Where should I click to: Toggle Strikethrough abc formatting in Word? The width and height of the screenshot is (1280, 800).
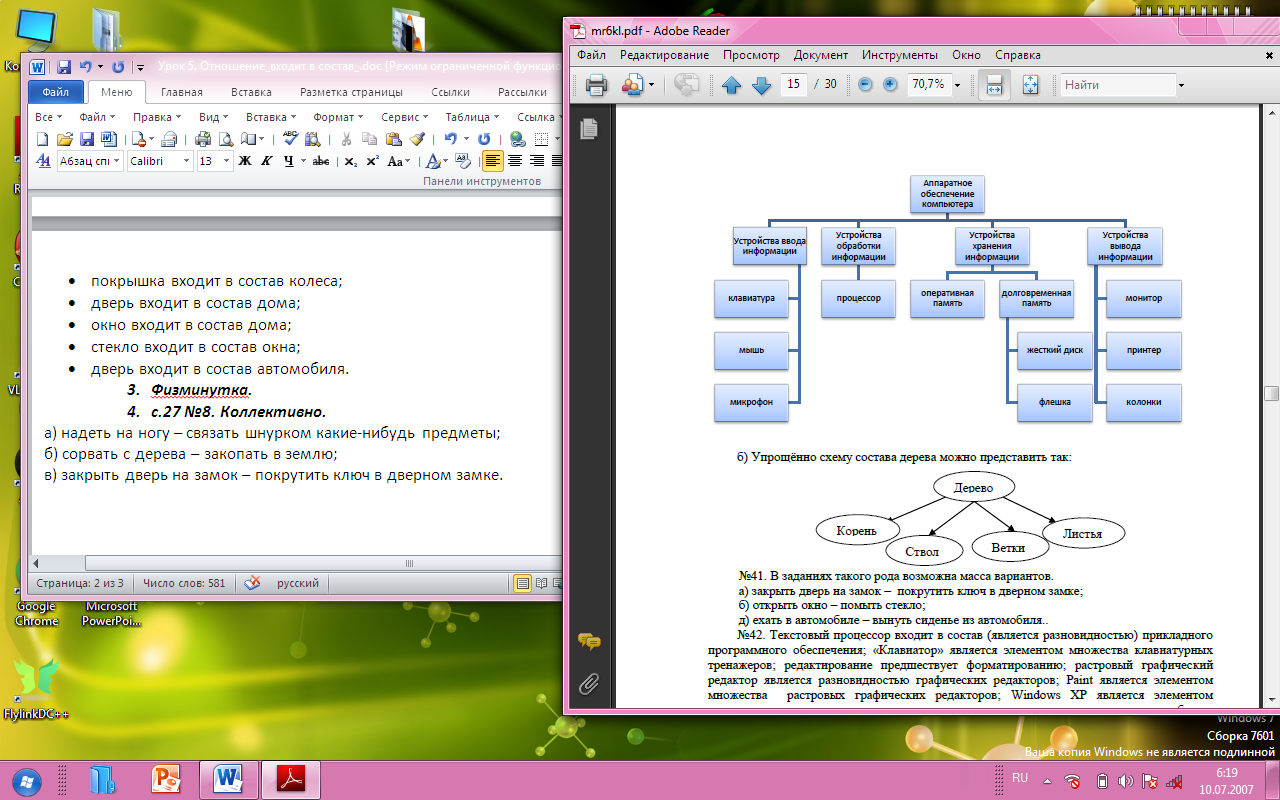(x=321, y=161)
